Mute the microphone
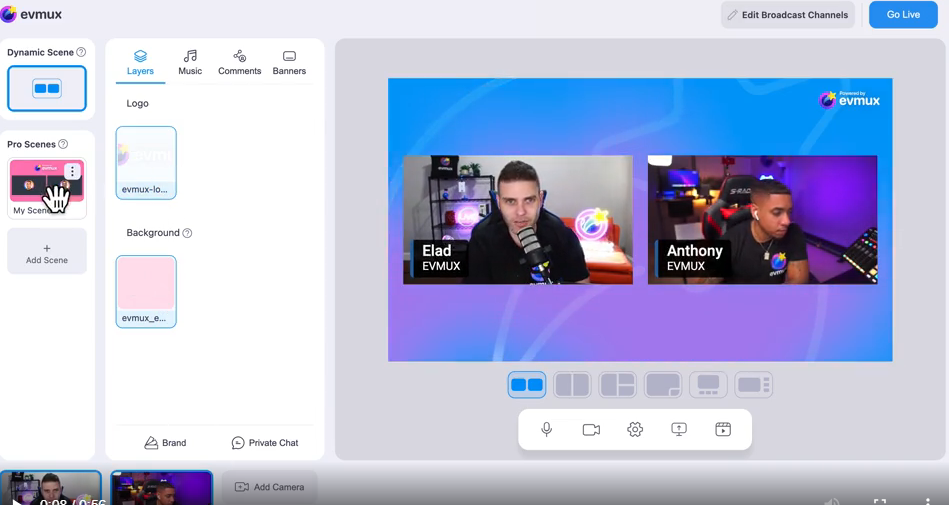 tap(547, 429)
